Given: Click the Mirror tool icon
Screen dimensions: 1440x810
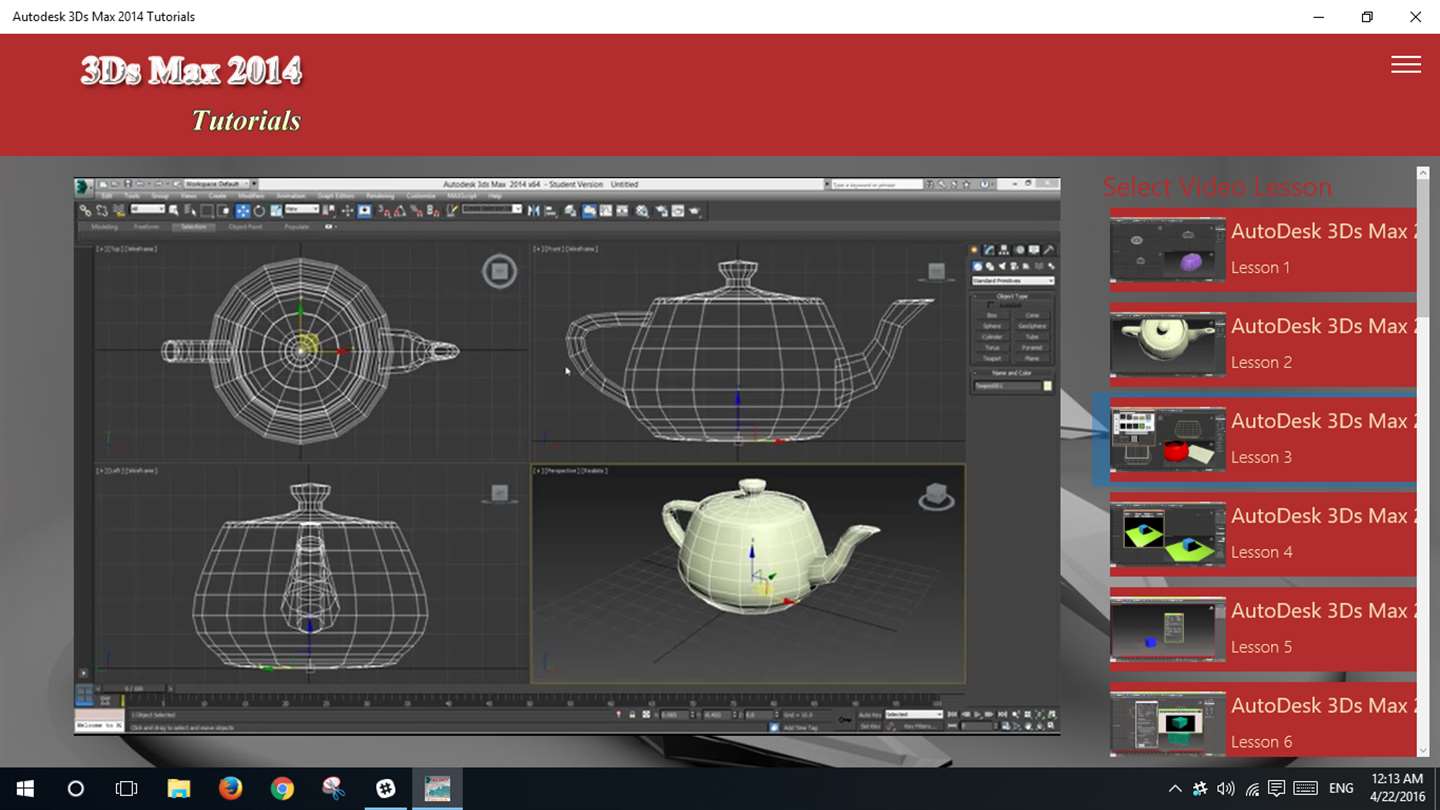Looking at the screenshot, I should click(533, 211).
